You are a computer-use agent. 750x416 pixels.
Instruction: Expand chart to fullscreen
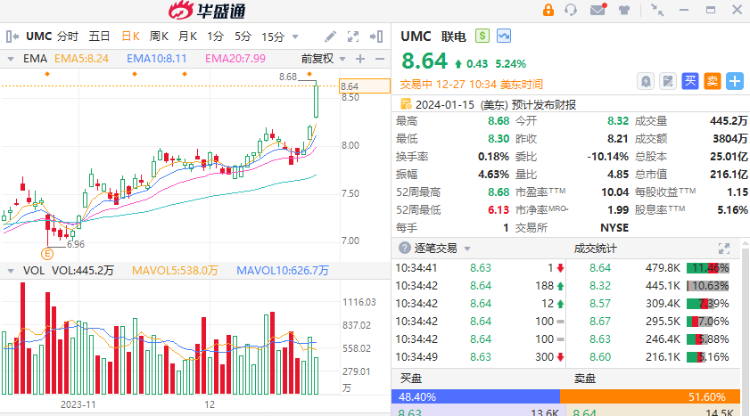[x=353, y=36]
